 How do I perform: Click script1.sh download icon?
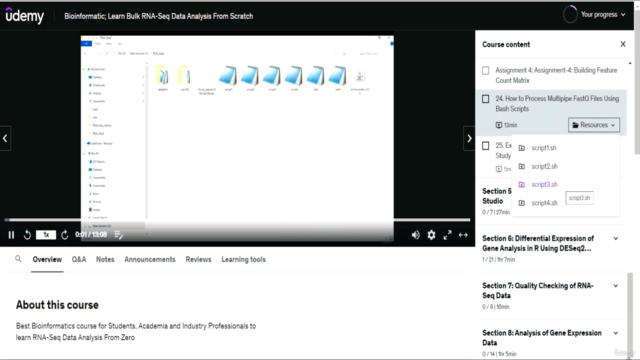pyautogui.click(x=522, y=148)
